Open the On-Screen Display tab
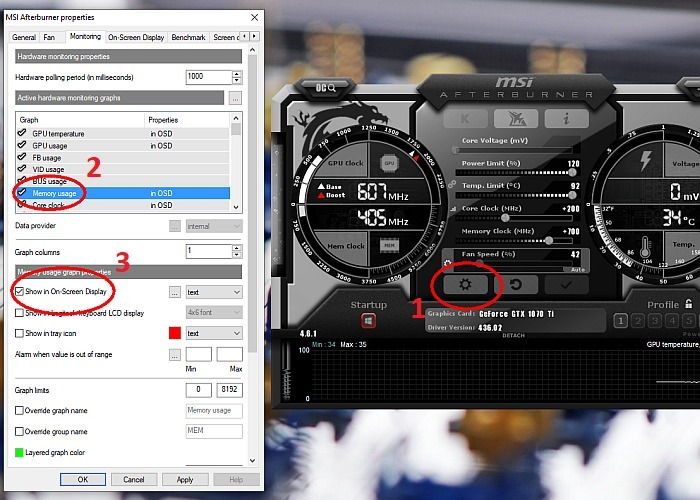 (x=136, y=38)
